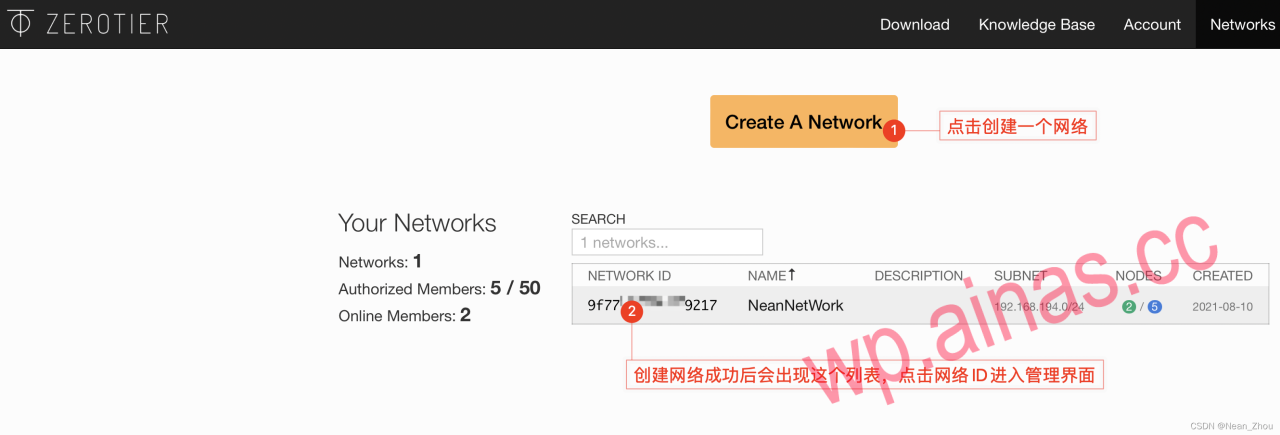The width and height of the screenshot is (1280, 435).
Task: Sort by the SUBNET column header
Action: 1020,276
